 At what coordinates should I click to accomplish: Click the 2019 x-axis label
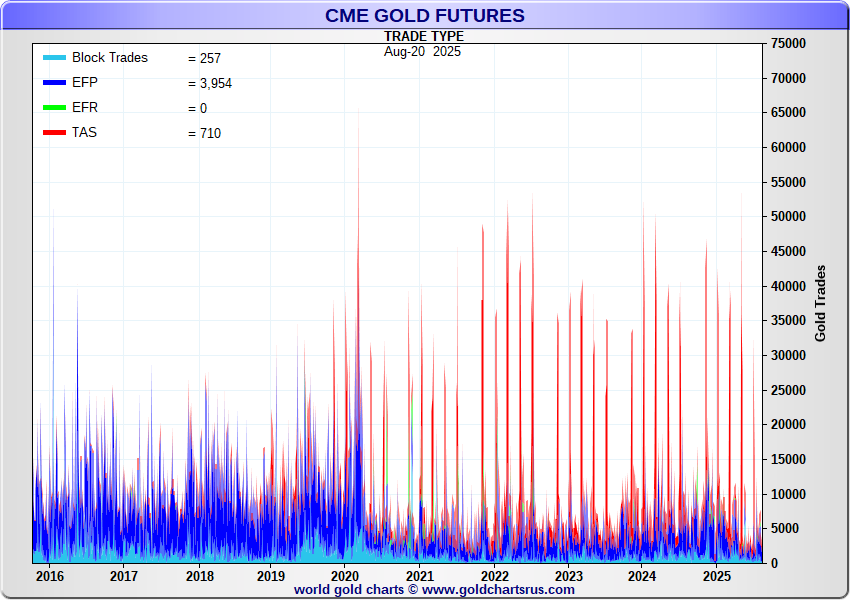[271, 576]
